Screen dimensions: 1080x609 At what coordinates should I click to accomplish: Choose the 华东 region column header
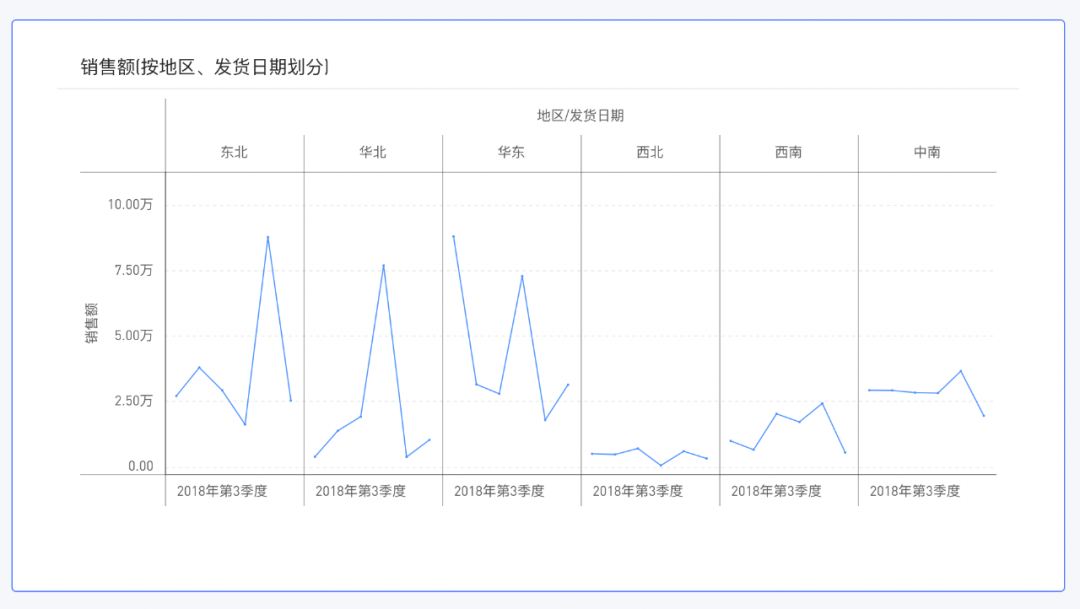point(511,153)
